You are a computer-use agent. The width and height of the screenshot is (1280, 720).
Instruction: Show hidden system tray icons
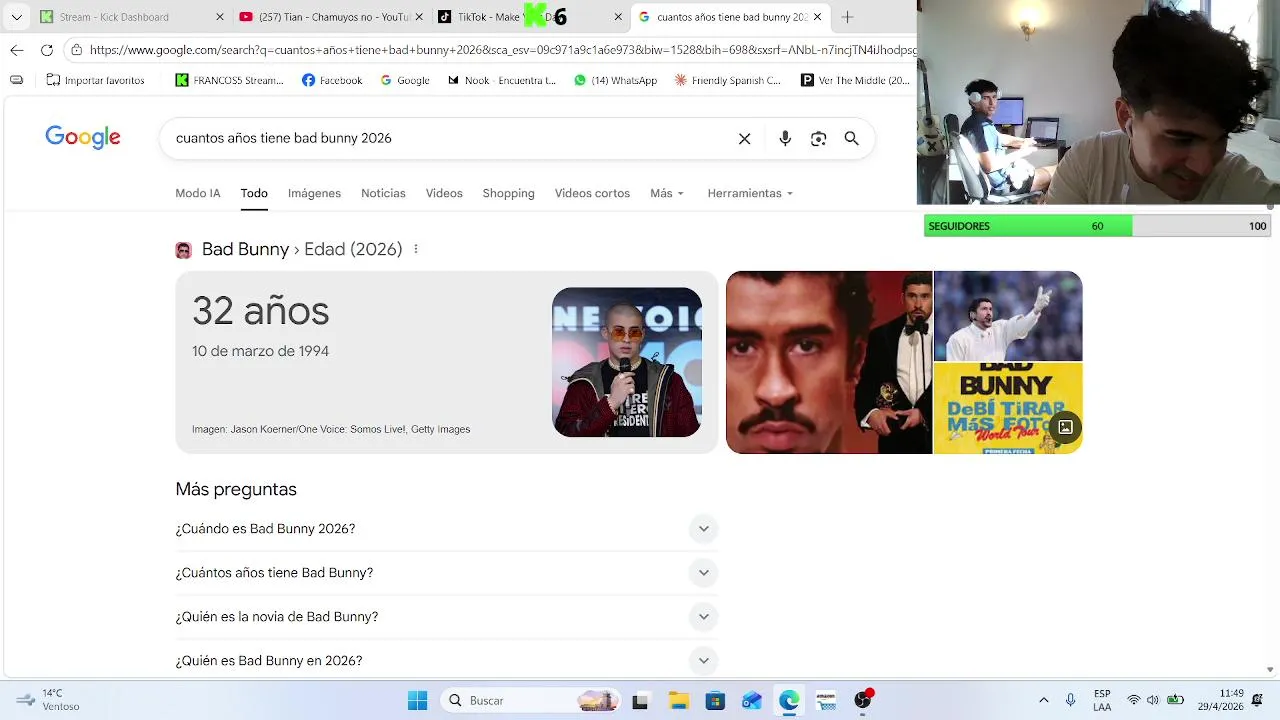pyautogui.click(x=1044, y=701)
